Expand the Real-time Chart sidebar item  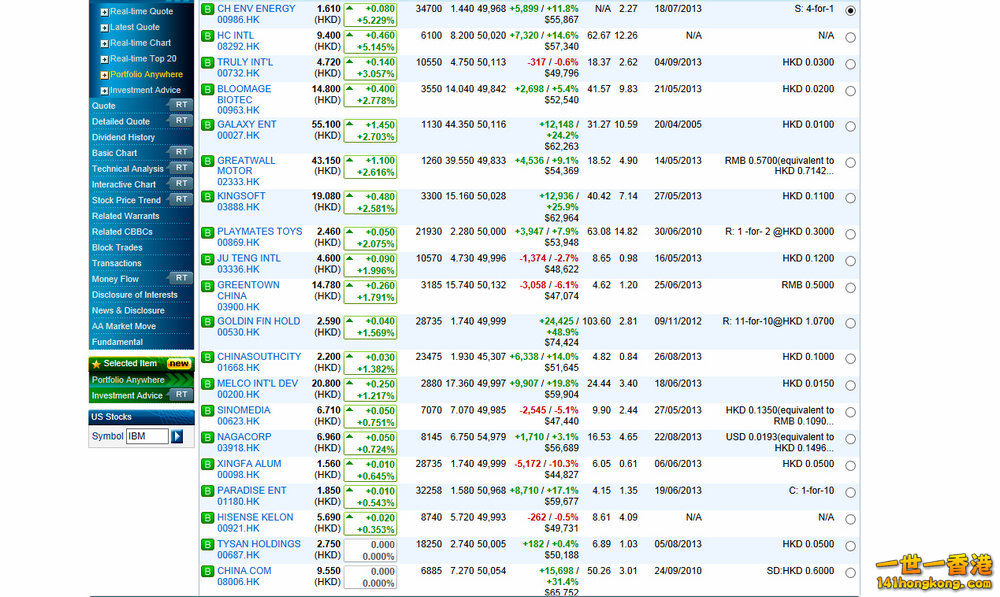tap(104, 43)
